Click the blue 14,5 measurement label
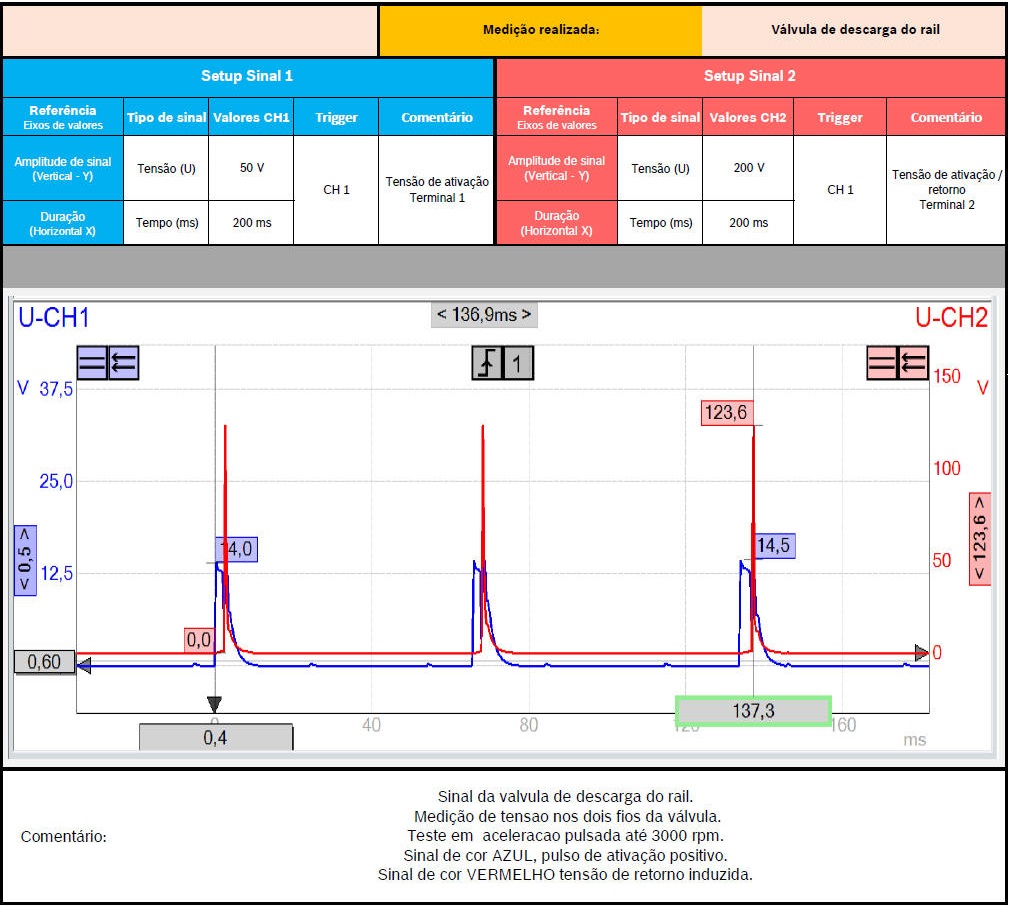1011x907 pixels. point(774,546)
